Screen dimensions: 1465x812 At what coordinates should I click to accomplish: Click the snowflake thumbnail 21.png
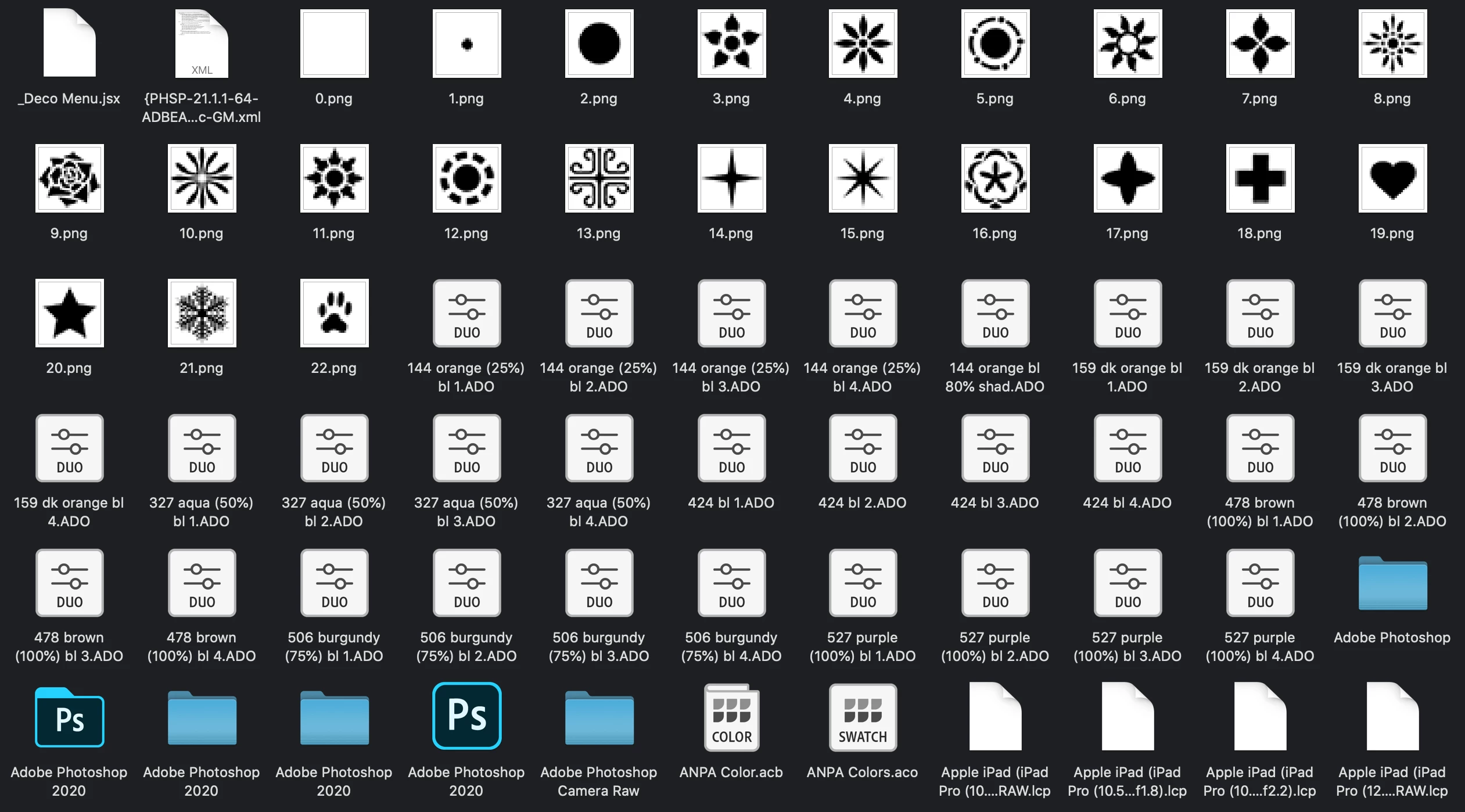[202, 313]
